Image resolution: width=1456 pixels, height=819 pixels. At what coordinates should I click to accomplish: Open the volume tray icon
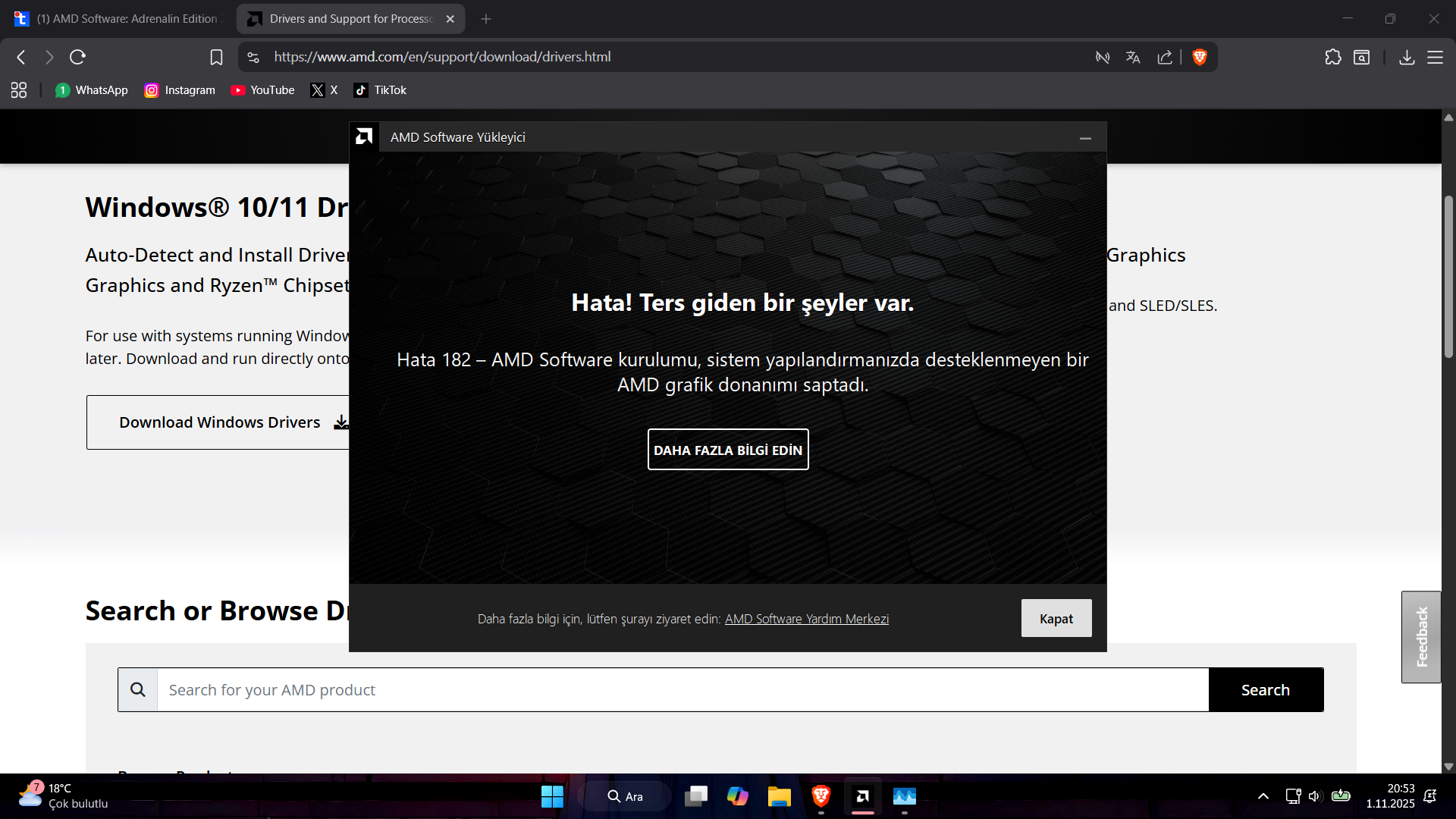(x=1315, y=796)
